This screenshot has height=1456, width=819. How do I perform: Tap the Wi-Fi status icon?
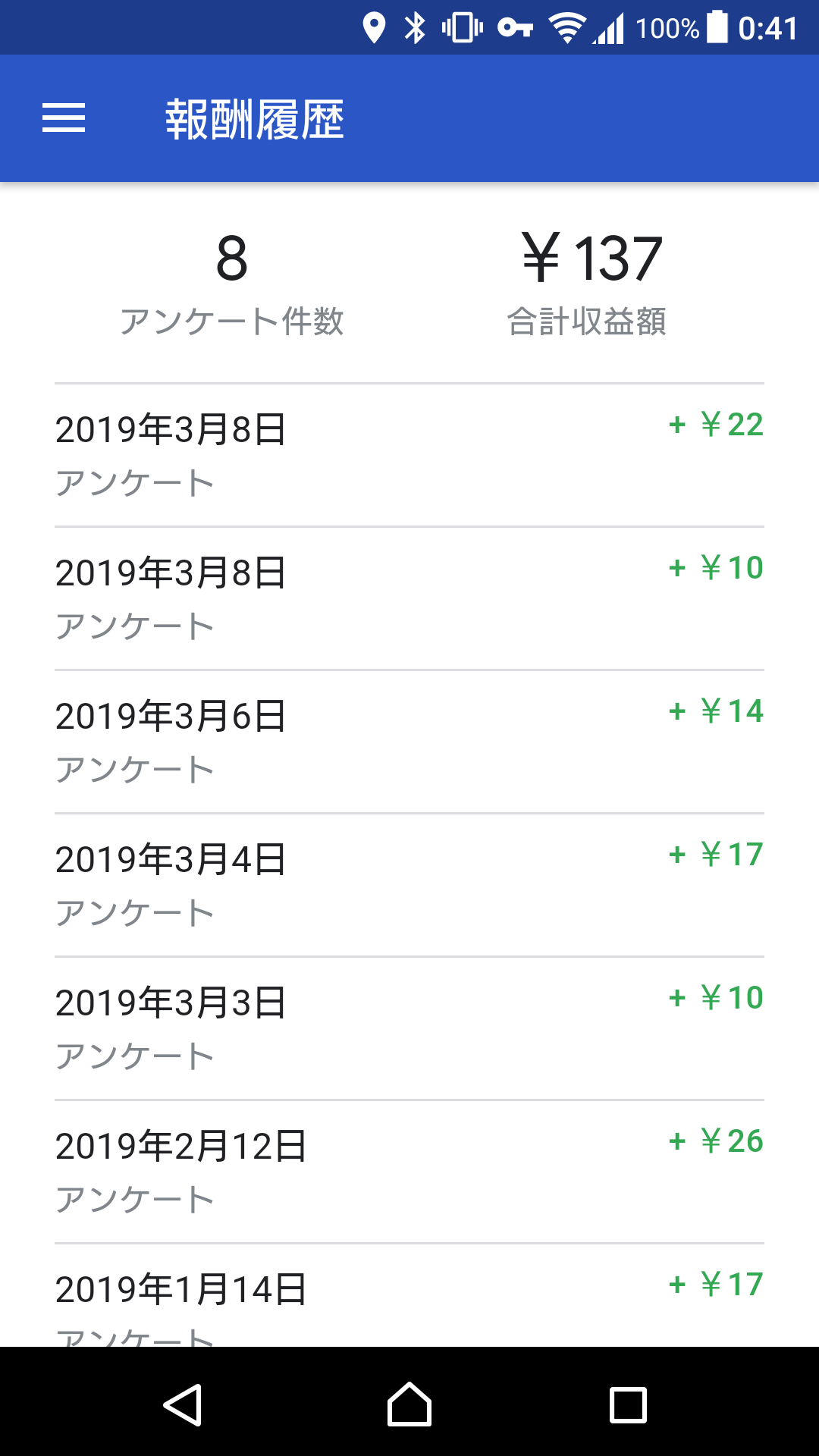[x=566, y=29]
